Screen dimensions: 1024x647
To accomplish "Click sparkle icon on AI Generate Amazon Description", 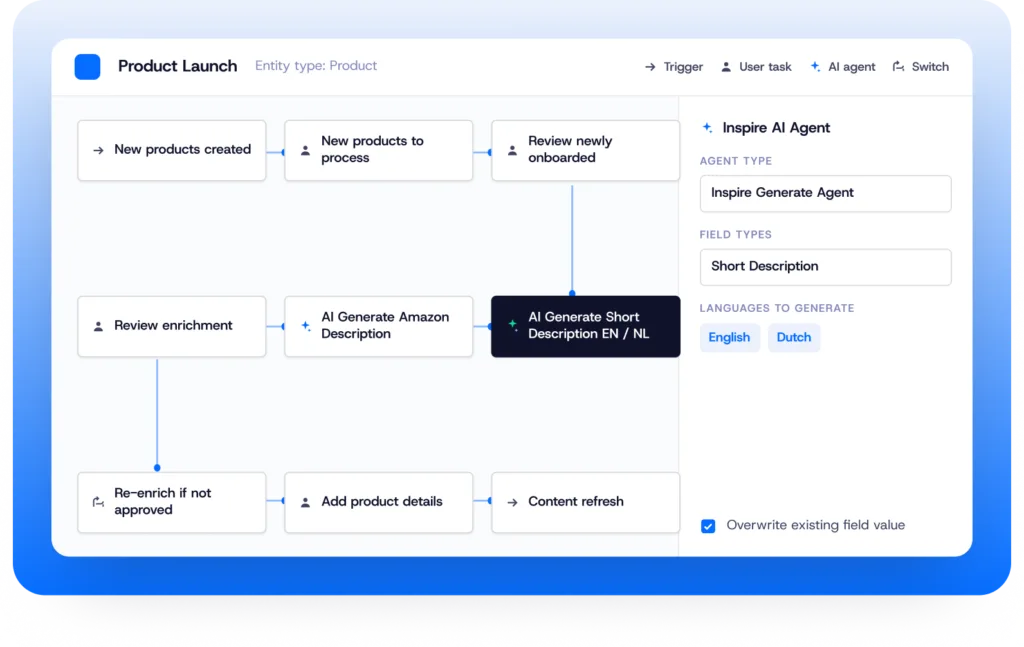I will click(306, 326).
